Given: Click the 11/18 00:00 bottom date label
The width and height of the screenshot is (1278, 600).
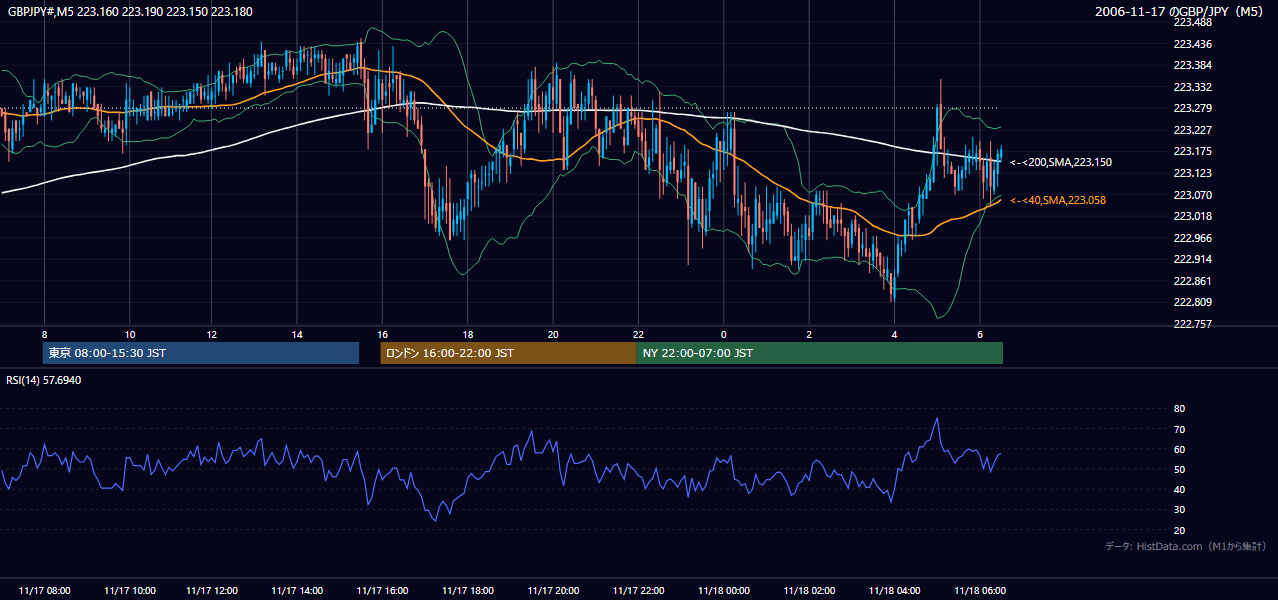Looking at the screenshot, I should click(x=723, y=590).
